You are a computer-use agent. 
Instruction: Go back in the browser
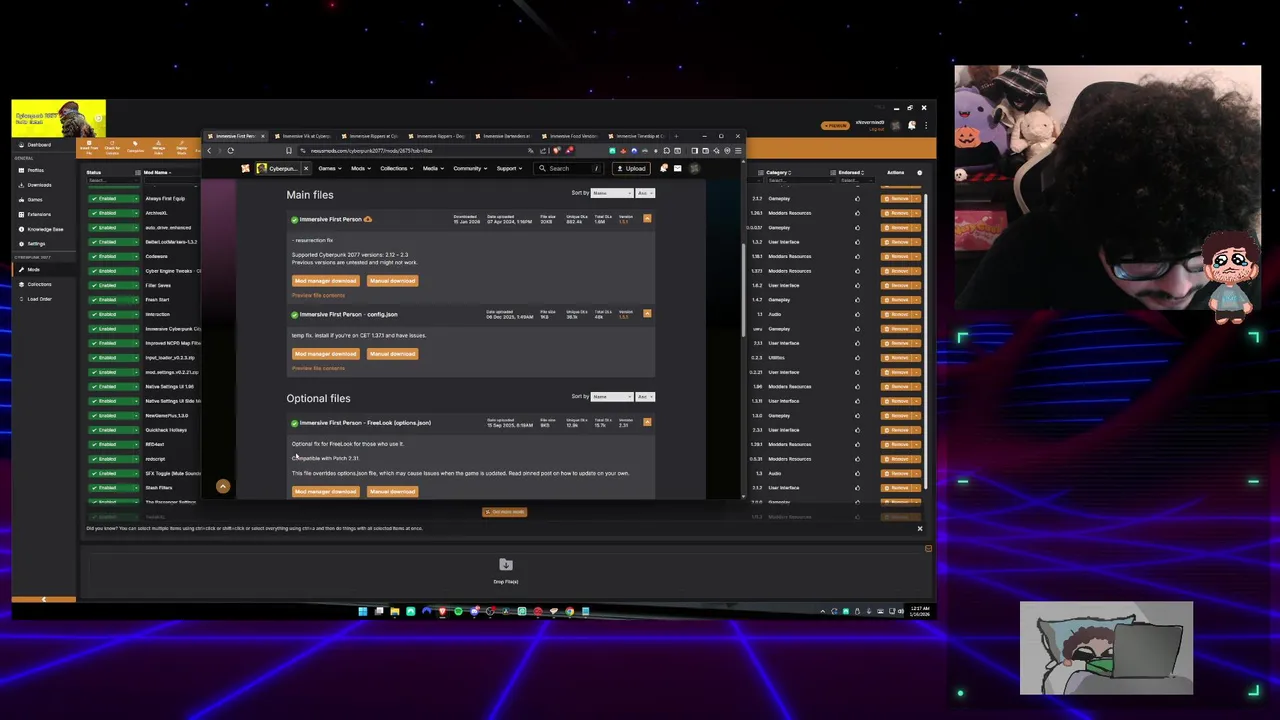coord(209,151)
